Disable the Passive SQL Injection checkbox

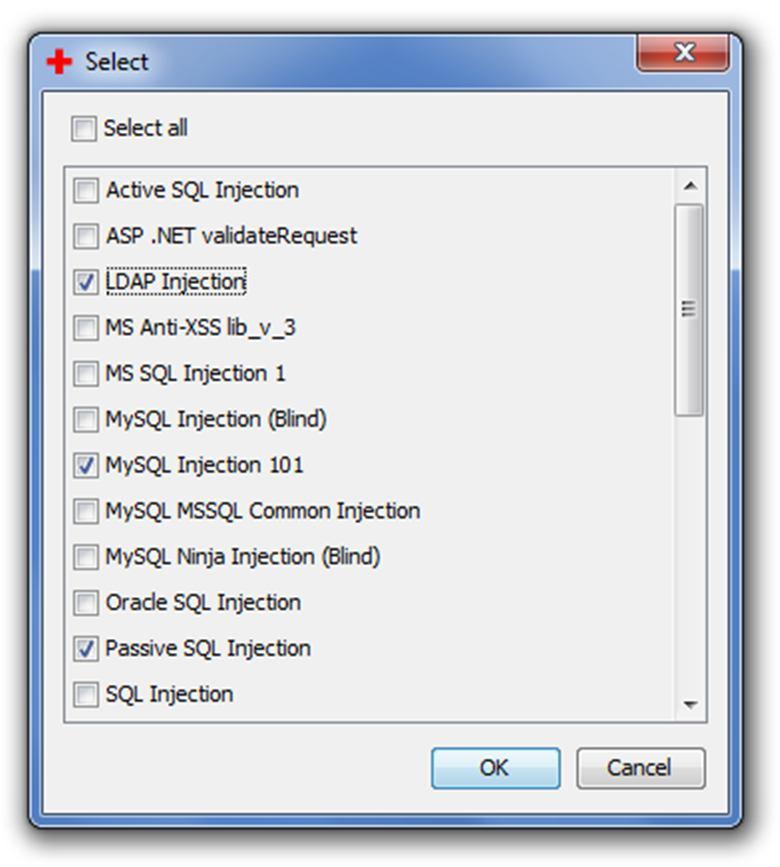pos(86,649)
